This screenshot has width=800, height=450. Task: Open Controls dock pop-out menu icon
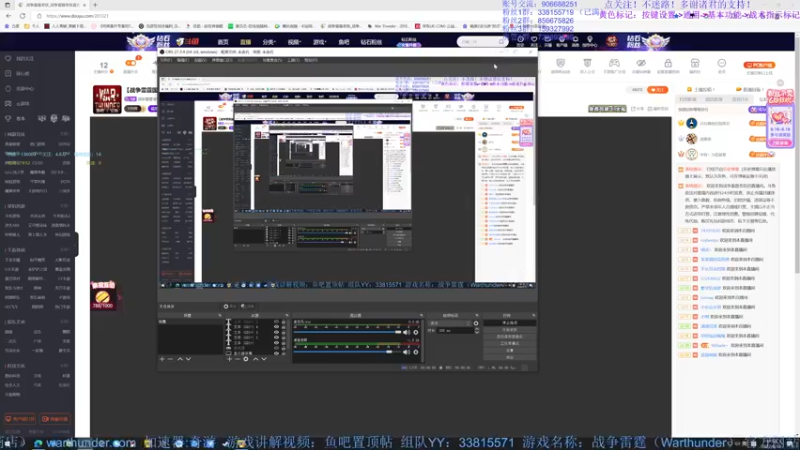click(x=533, y=315)
